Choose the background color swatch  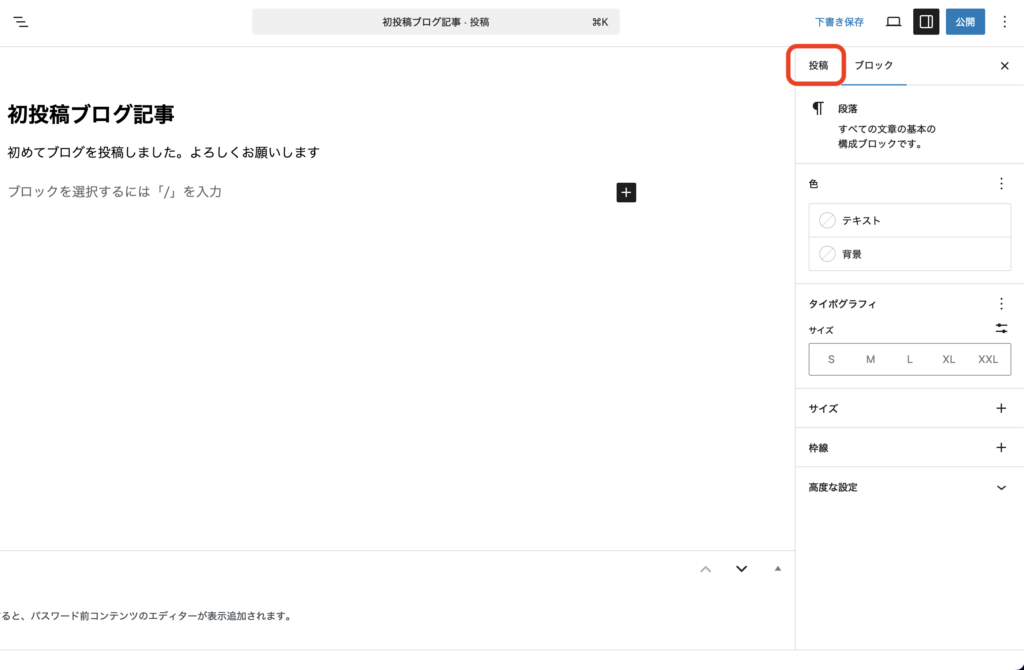pos(827,254)
